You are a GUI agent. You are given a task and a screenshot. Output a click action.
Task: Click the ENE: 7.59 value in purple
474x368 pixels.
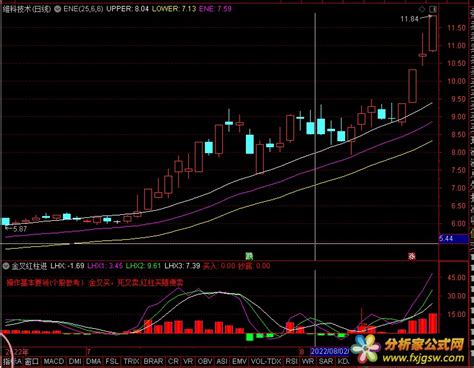coord(215,9)
